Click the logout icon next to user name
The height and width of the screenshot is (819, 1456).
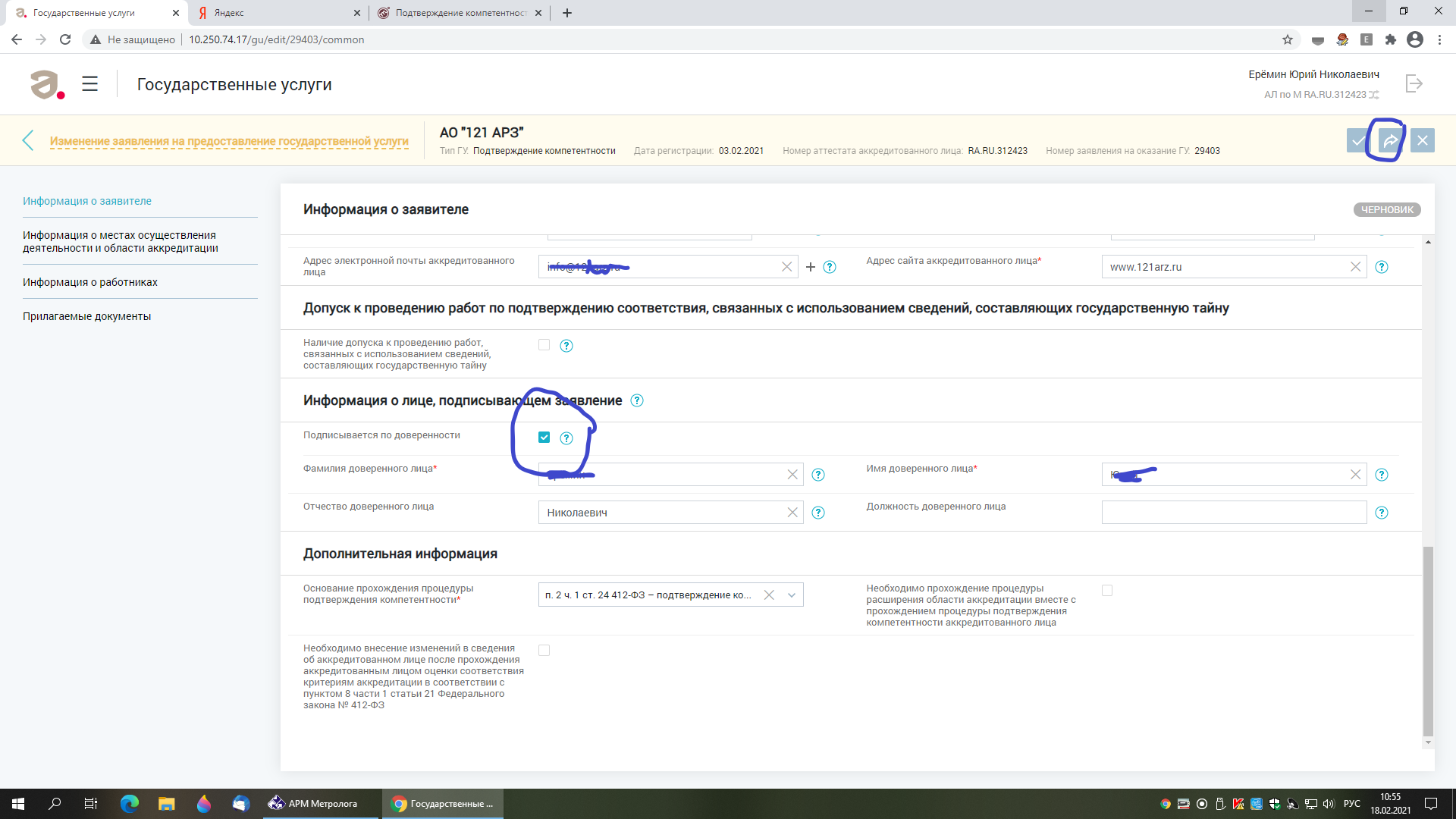1414,83
